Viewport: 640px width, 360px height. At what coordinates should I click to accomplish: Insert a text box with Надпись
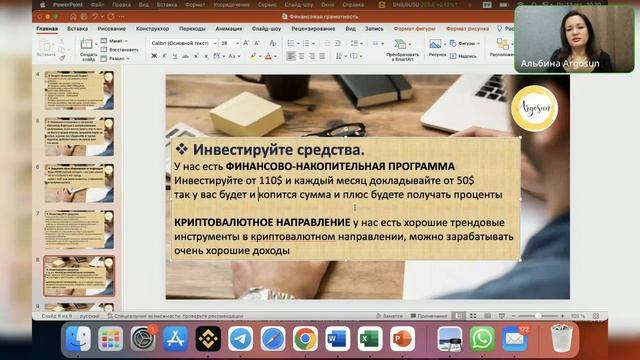point(463,56)
